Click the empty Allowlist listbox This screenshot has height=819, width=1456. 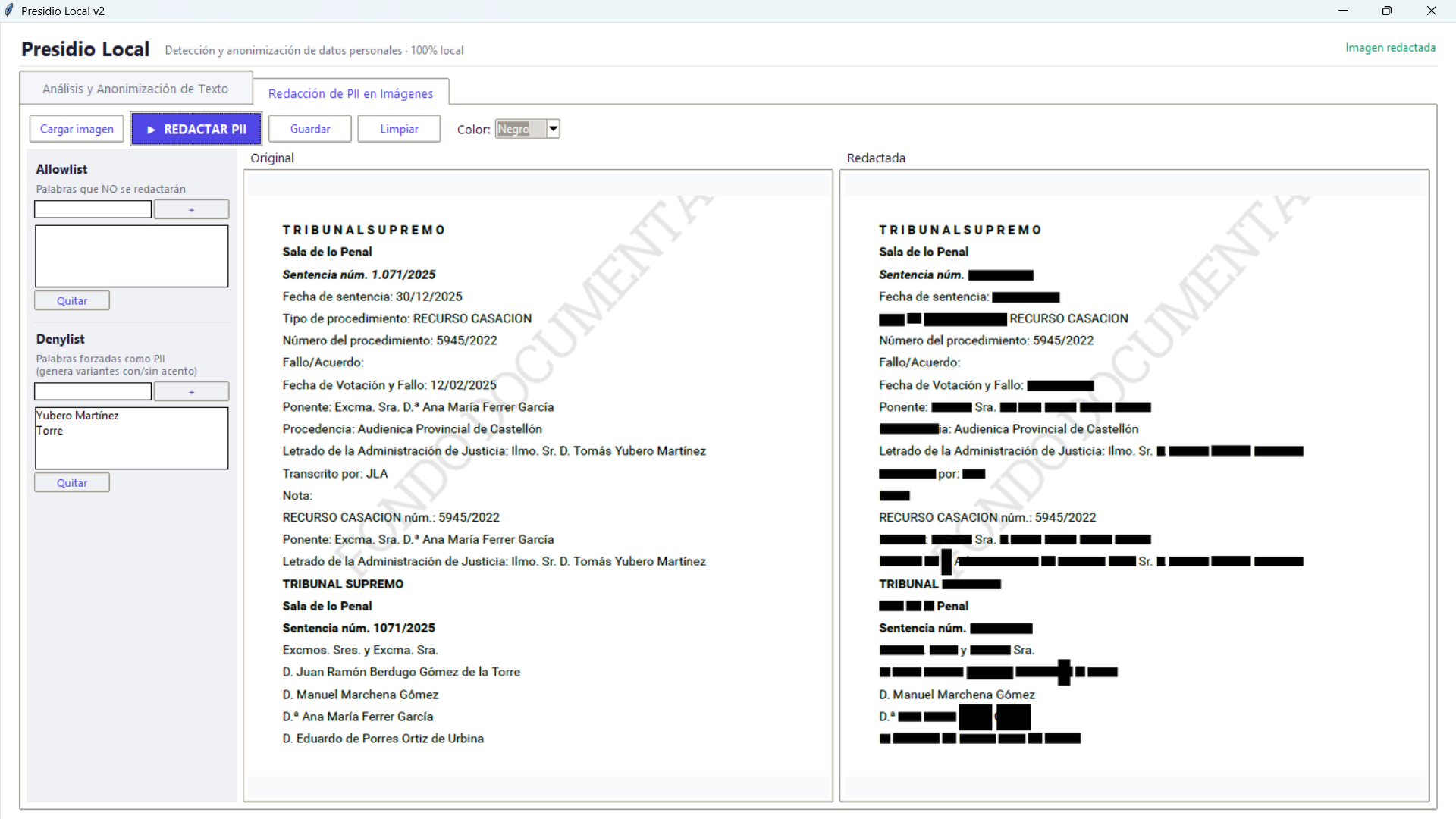(131, 256)
